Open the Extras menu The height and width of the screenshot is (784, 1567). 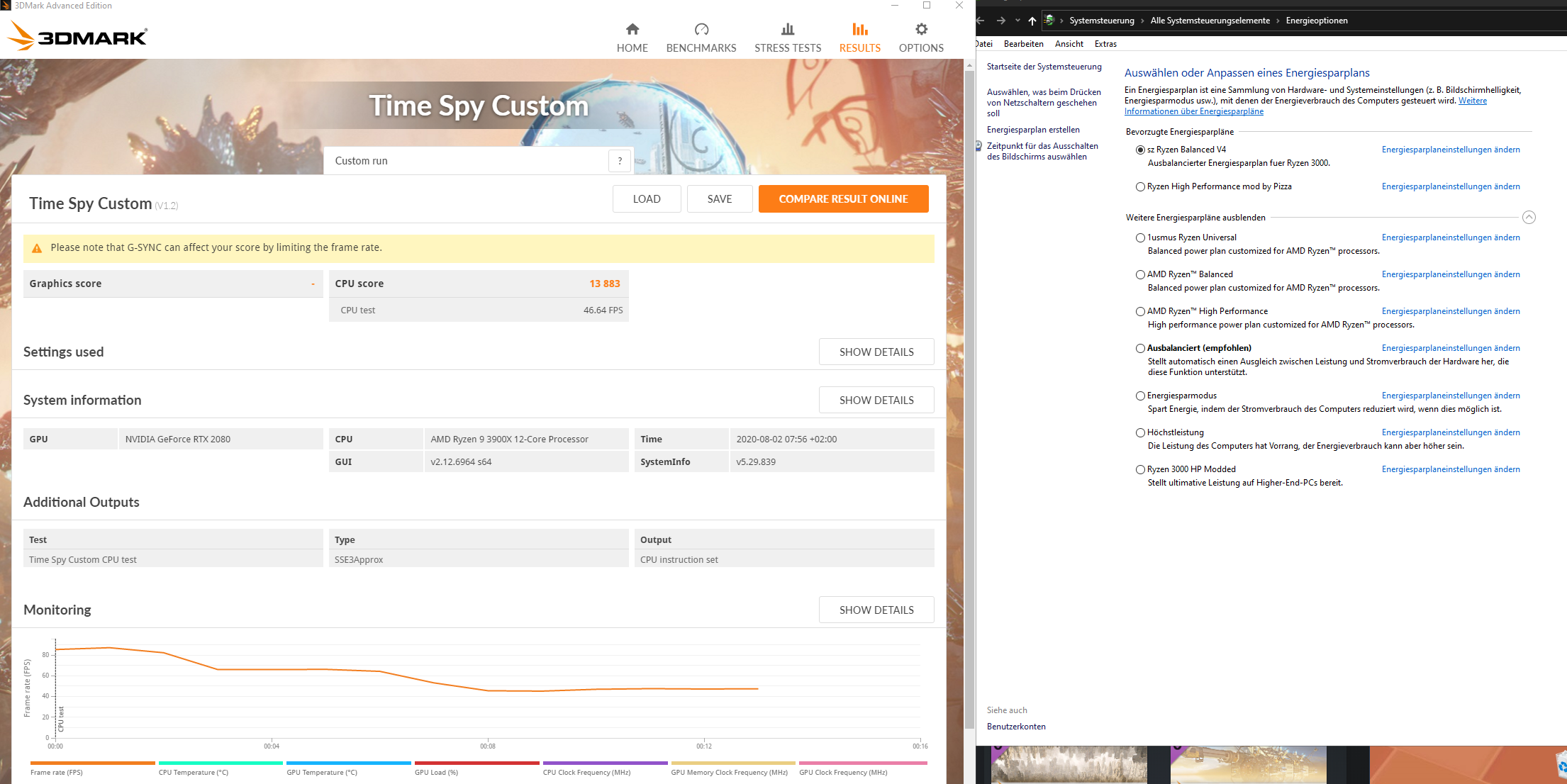tap(1105, 44)
